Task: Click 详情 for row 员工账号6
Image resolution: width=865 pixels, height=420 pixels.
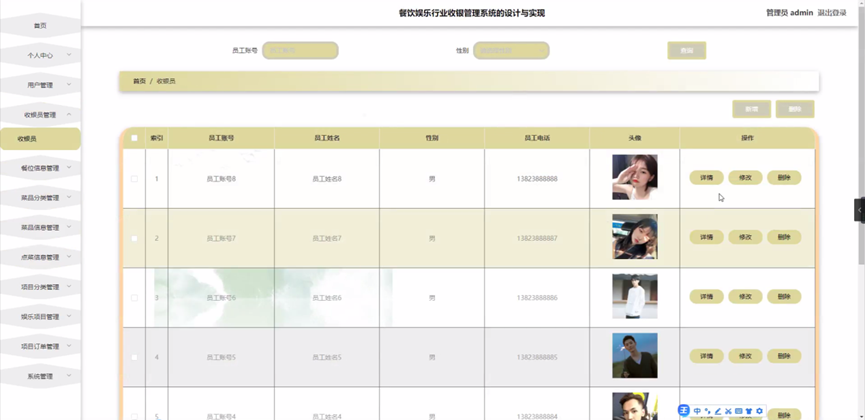Action: (707, 297)
